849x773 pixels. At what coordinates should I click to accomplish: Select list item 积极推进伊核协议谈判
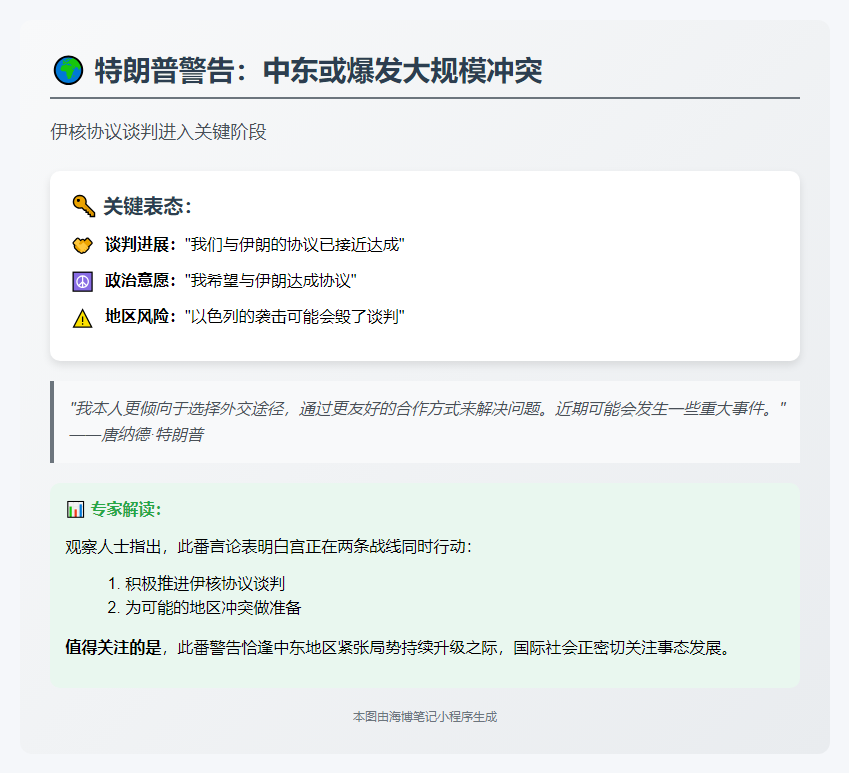[205, 584]
